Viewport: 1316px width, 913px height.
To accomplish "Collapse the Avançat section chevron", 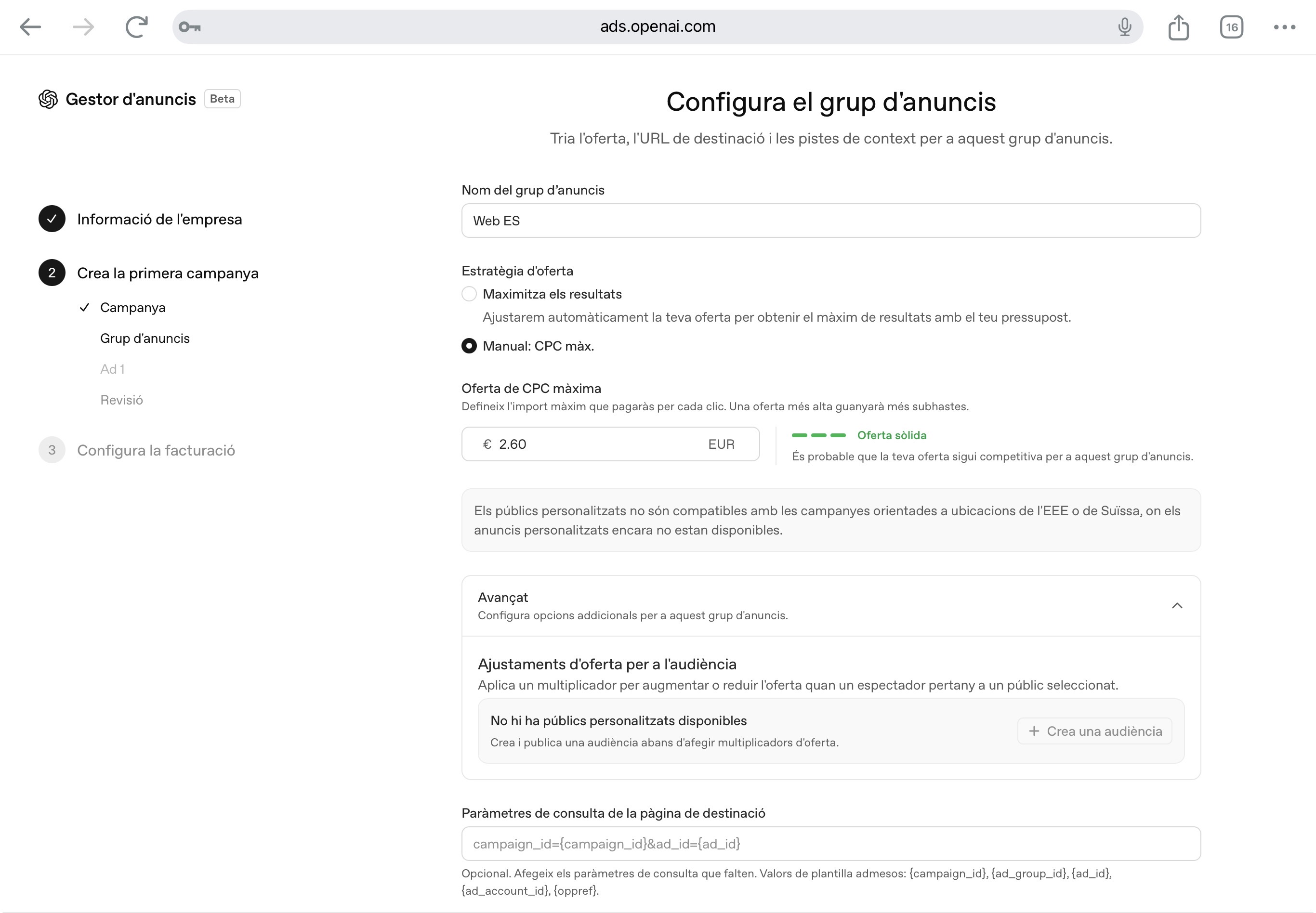I will pos(1177,606).
